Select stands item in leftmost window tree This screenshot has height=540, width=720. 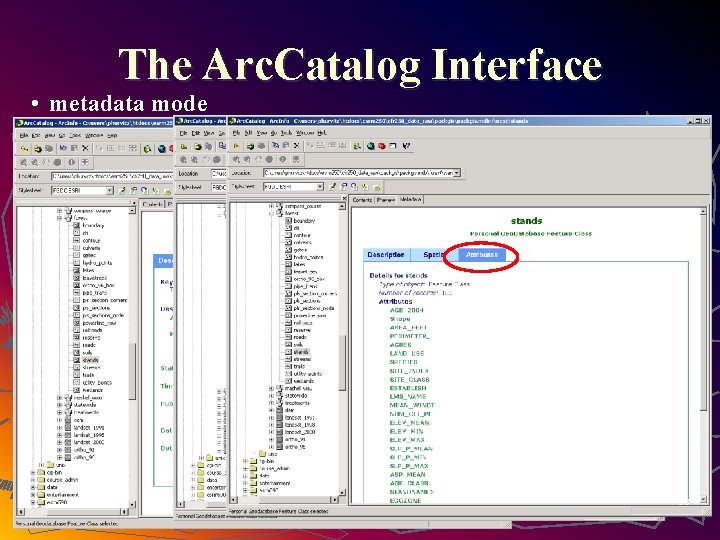[90, 360]
